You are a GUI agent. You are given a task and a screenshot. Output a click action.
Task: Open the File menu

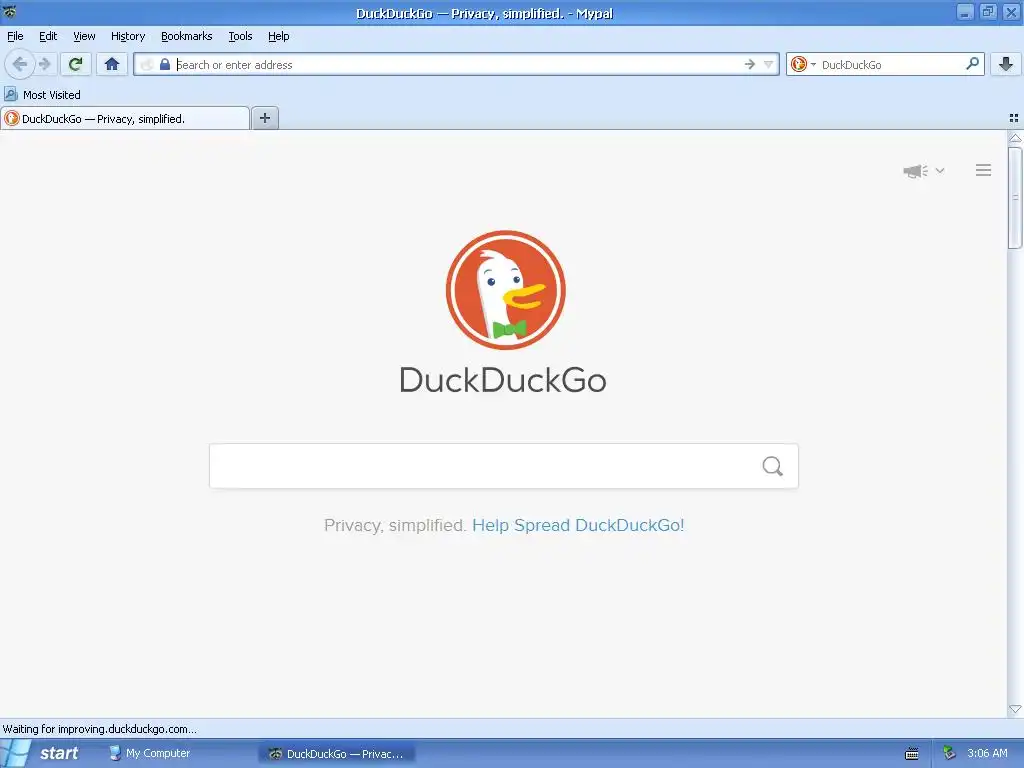(15, 36)
